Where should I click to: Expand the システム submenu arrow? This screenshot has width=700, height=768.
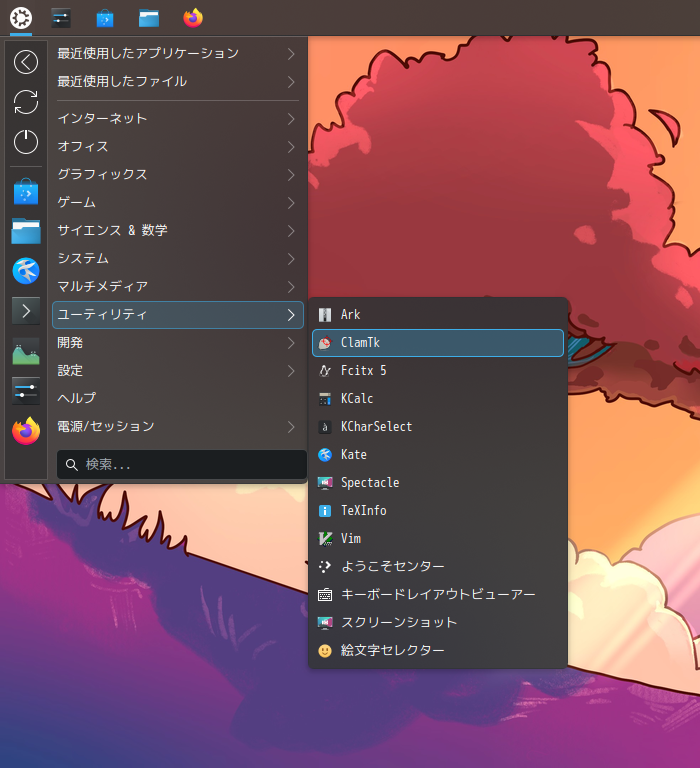pyautogui.click(x=291, y=258)
